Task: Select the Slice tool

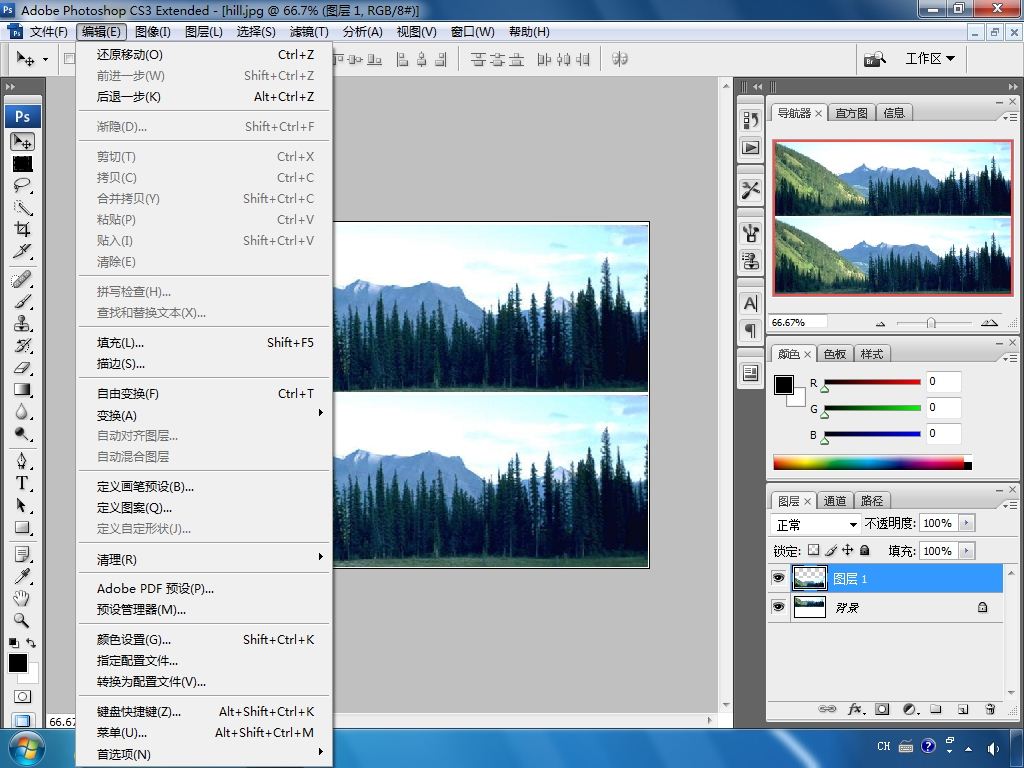Action: [22, 251]
